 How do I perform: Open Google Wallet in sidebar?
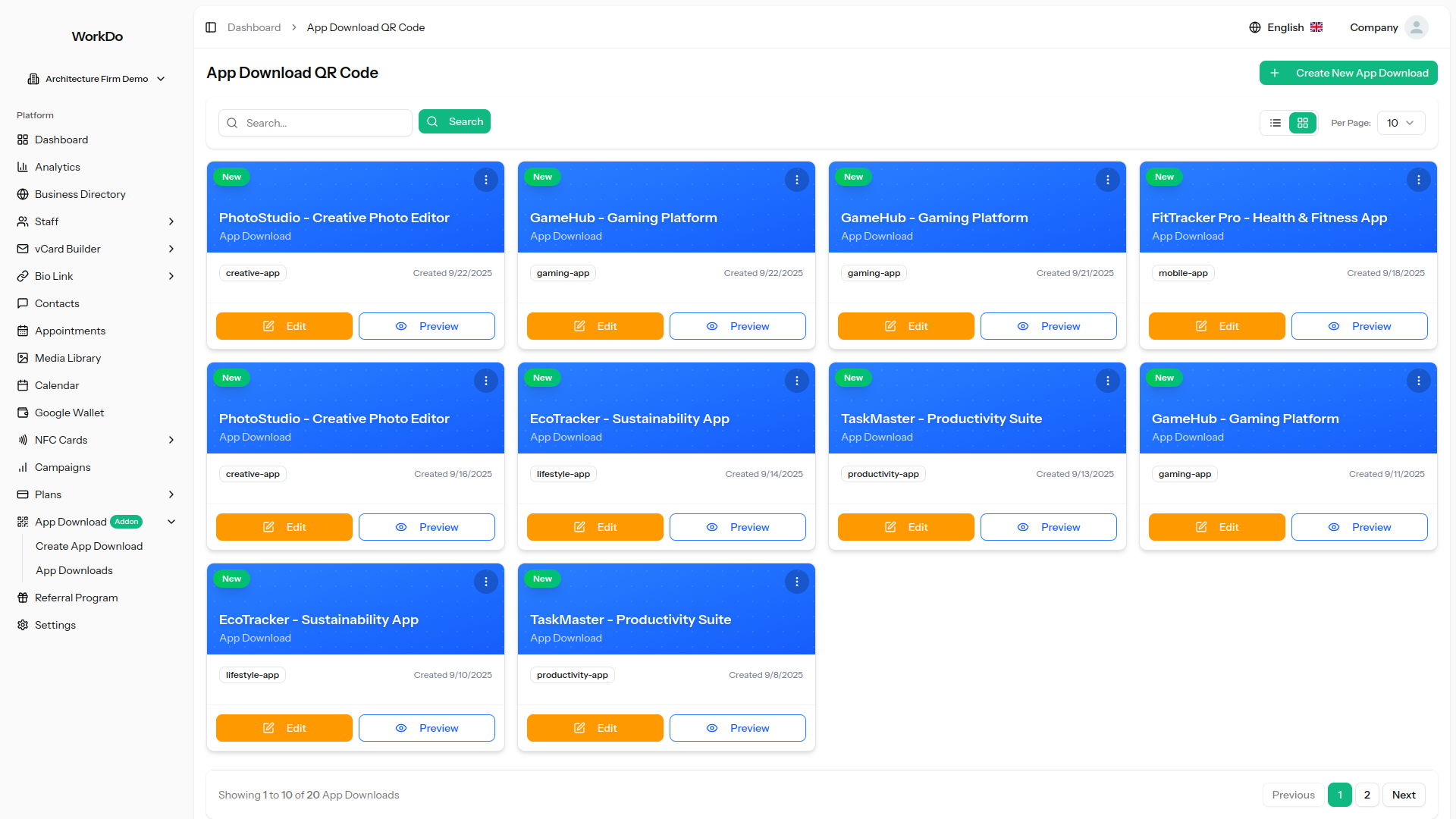click(x=69, y=413)
